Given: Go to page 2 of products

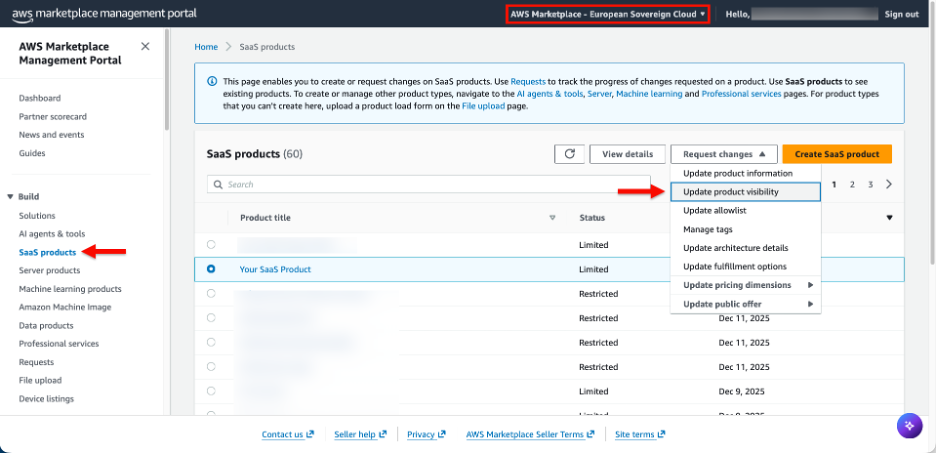Looking at the screenshot, I should [x=852, y=184].
